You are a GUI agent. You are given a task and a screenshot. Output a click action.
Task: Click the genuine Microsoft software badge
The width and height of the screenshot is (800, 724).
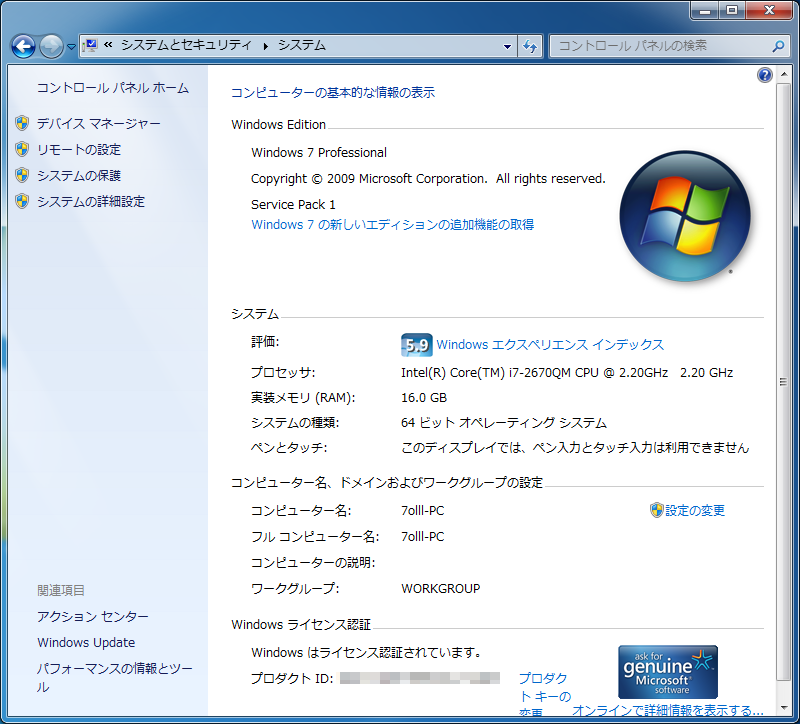667,671
